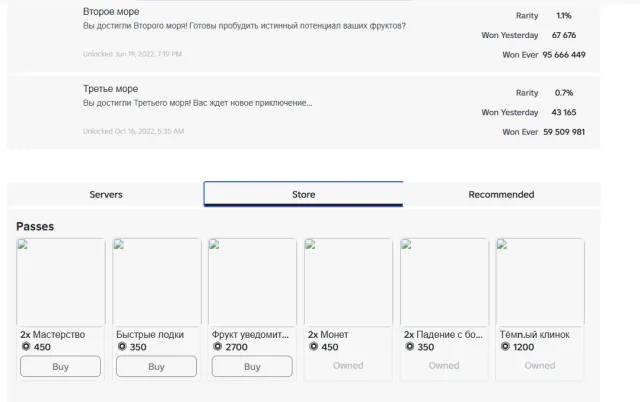The image size is (640, 402).
Task: Buy the Быстрые лодки pass
Action: click(156, 366)
